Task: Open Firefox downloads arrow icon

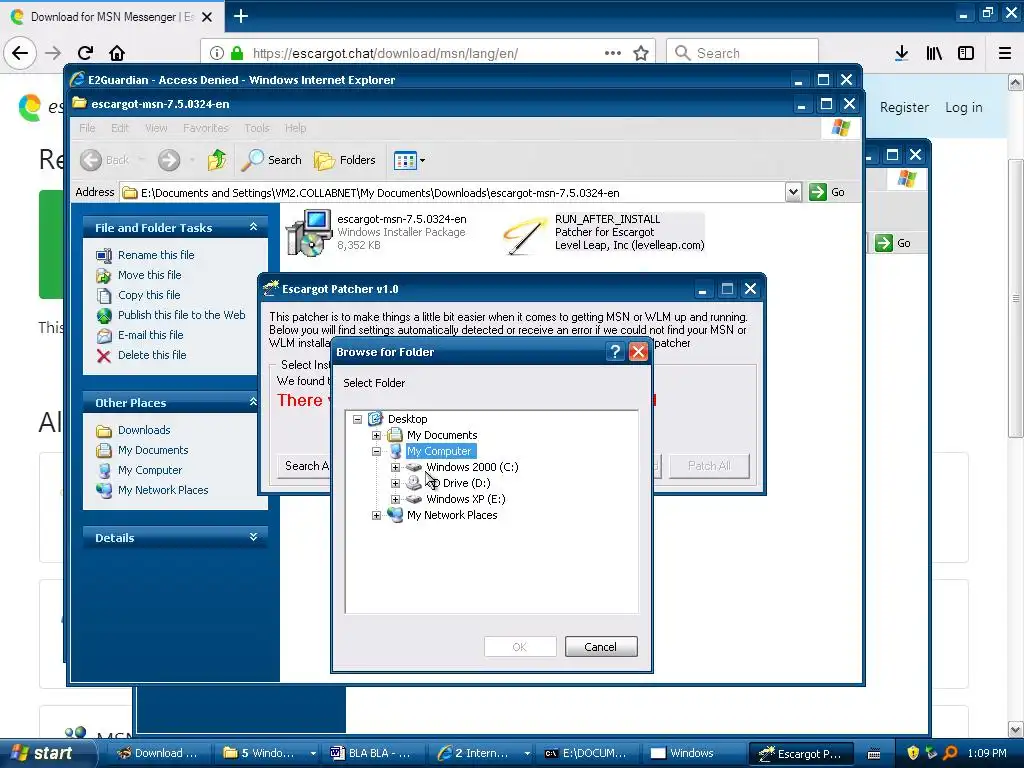Action: tap(901, 53)
